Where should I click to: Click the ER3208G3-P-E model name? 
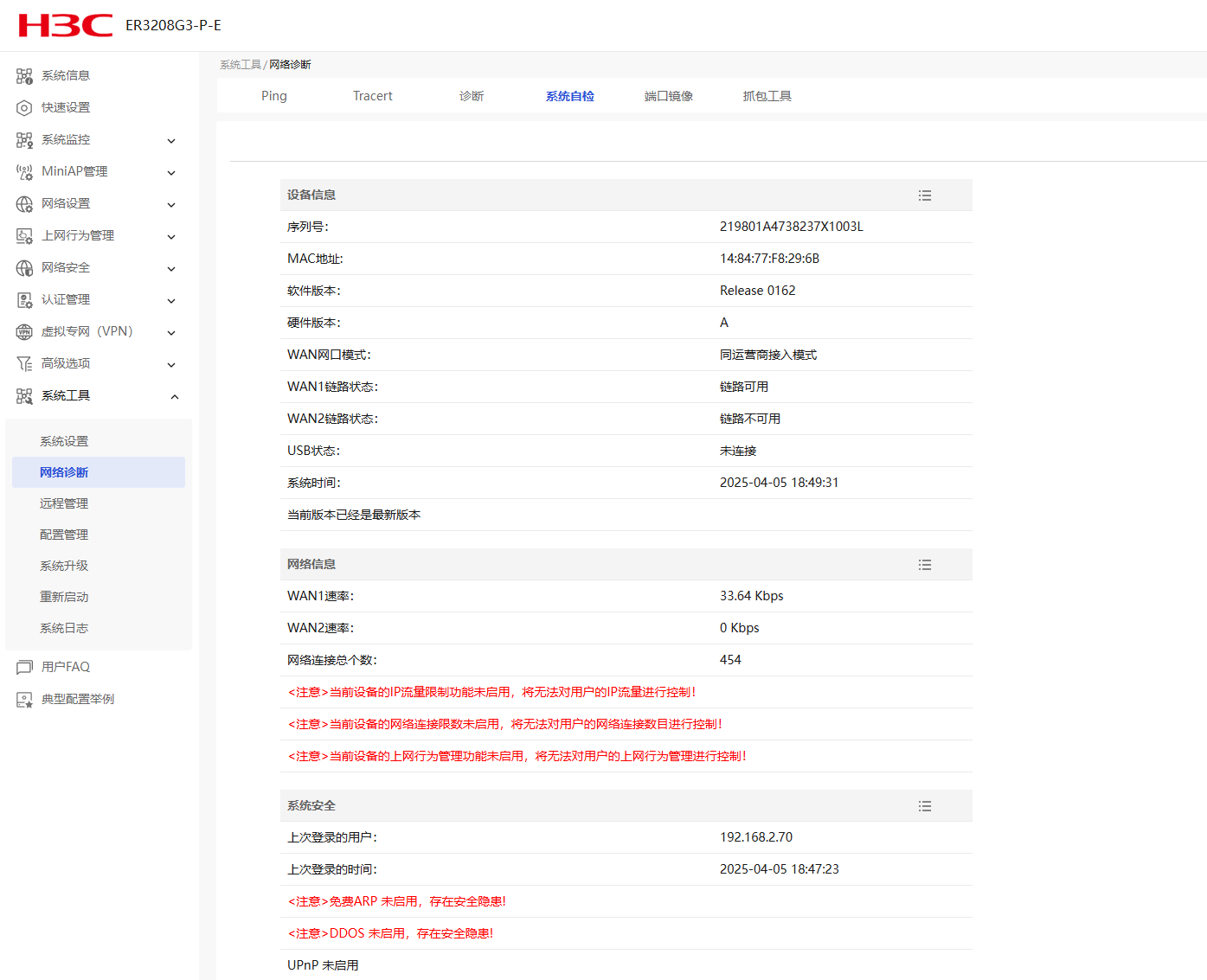(x=173, y=25)
